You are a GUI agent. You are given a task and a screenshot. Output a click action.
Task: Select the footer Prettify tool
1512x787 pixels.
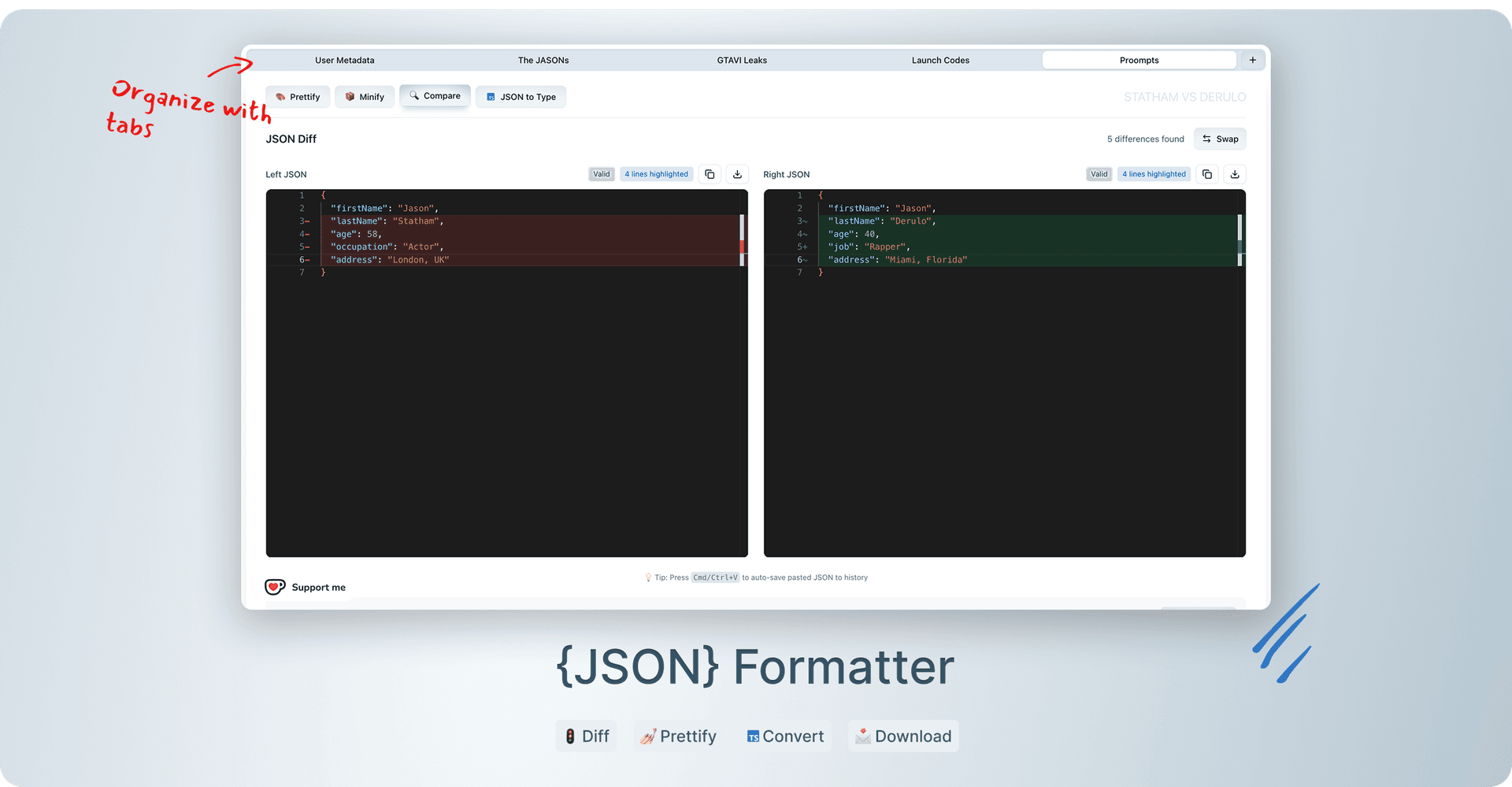point(677,736)
